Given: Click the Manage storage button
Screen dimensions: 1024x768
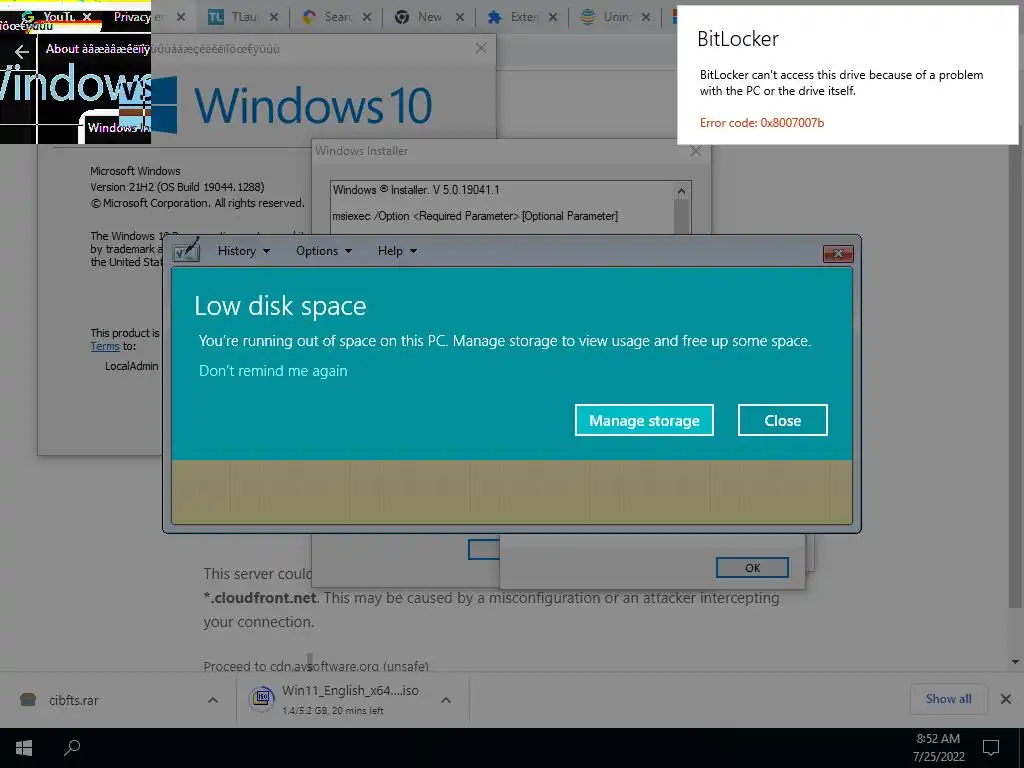Looking at the screenshot, I should tap(644, 420).
